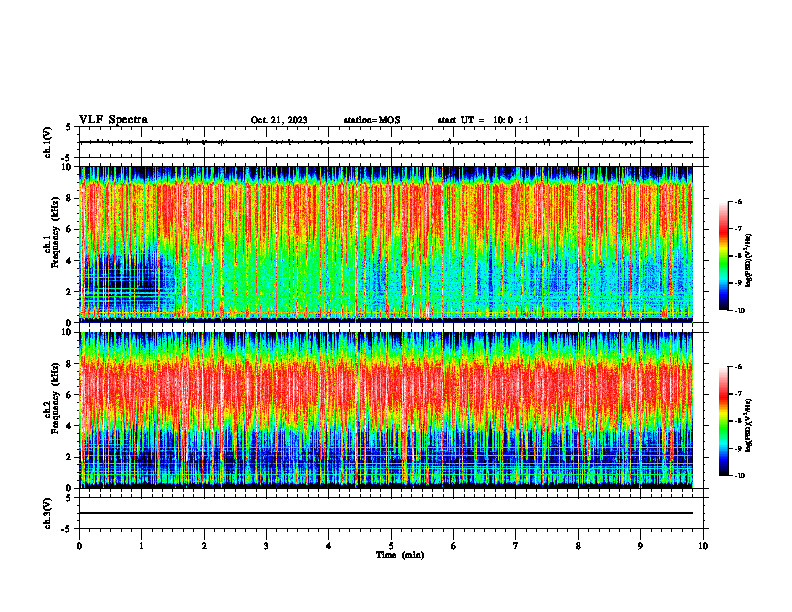The height and width of the screenshot is (612, 792).
Task: Click the ch.1 waveform trace strip
Action: [386, 142]
